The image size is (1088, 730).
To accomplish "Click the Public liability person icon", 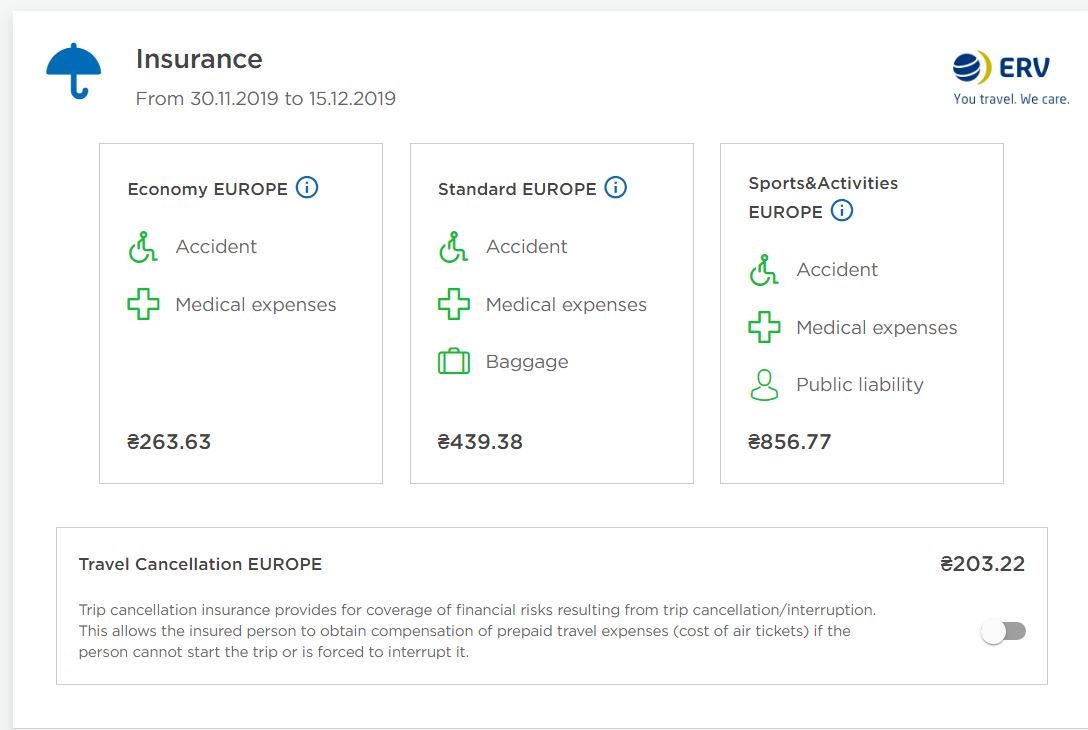I will (x=764, y=385).
